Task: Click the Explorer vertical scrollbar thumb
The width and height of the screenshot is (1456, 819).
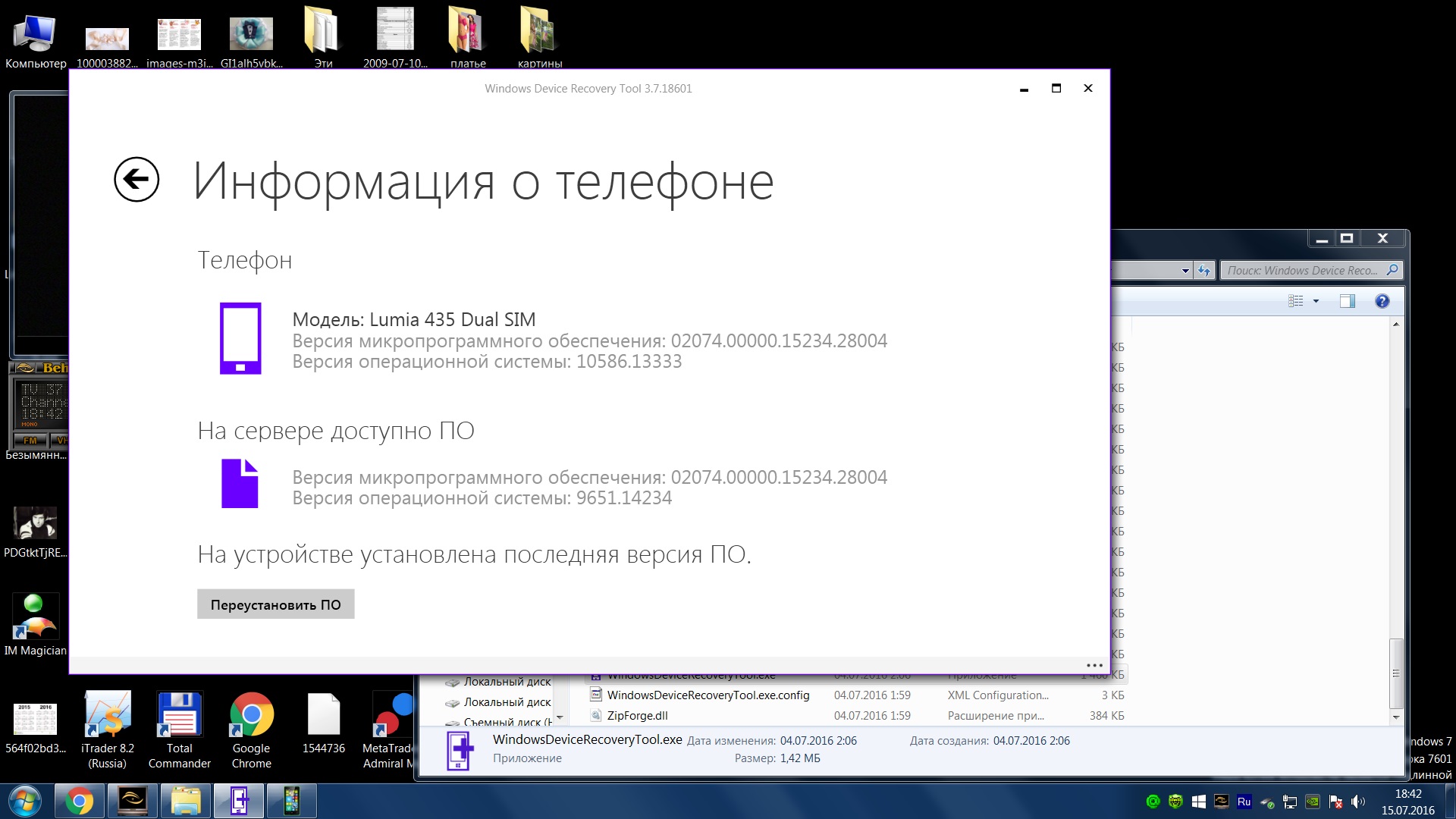Action: (x=1396, y=673)
